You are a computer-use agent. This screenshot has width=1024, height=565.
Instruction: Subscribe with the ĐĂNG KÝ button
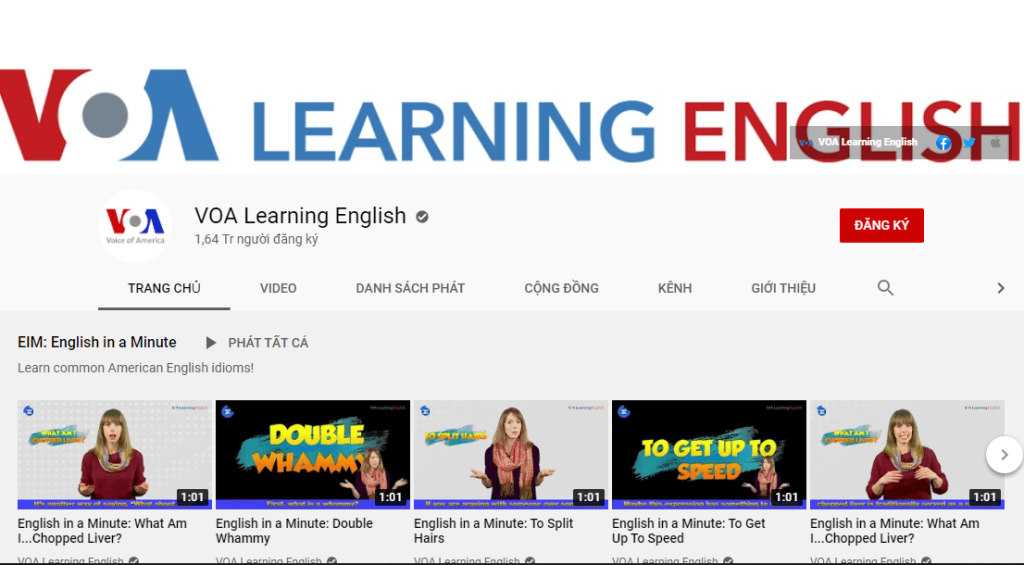tap(882, 225)
